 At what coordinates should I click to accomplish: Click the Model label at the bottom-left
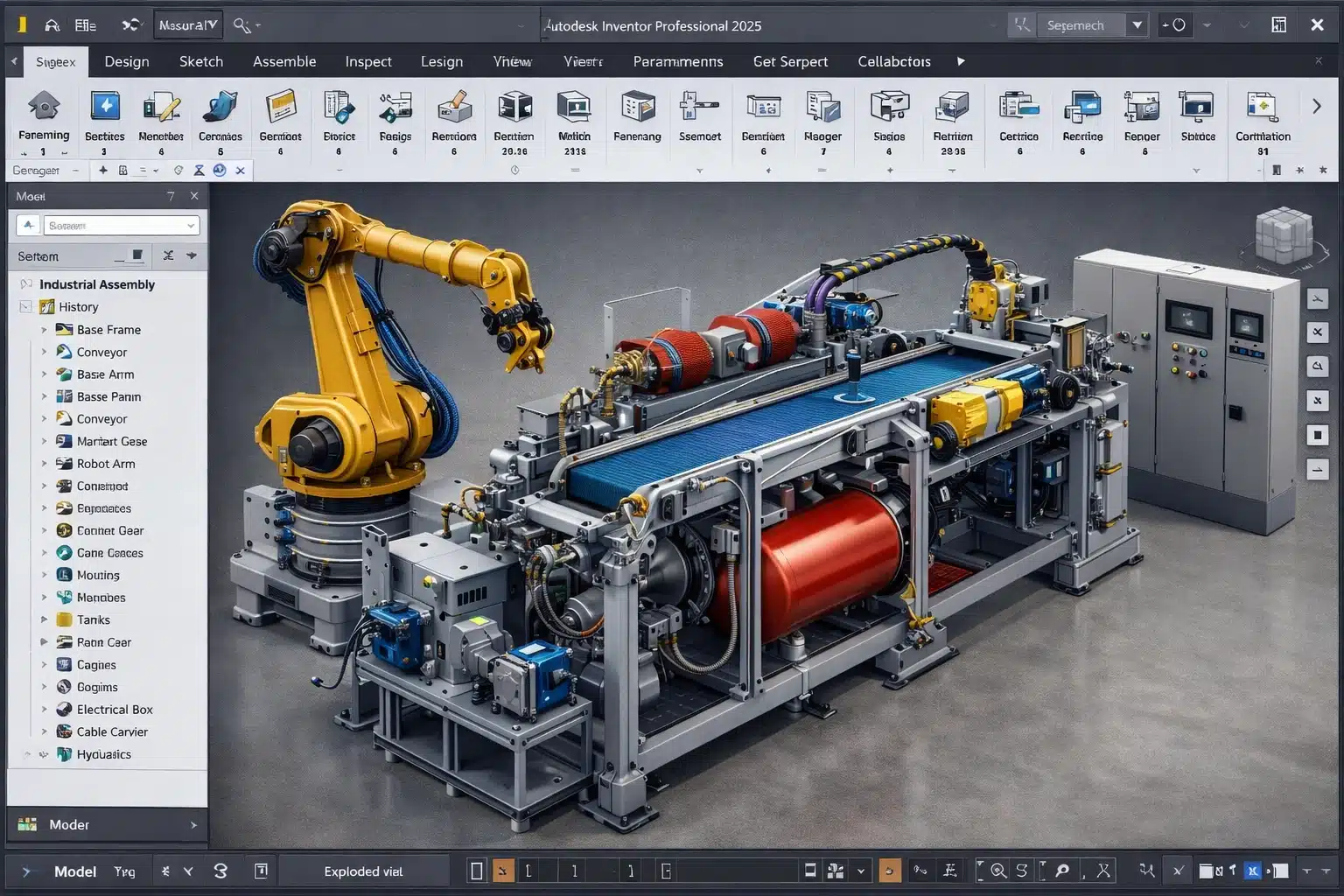[x=75, y=871]
